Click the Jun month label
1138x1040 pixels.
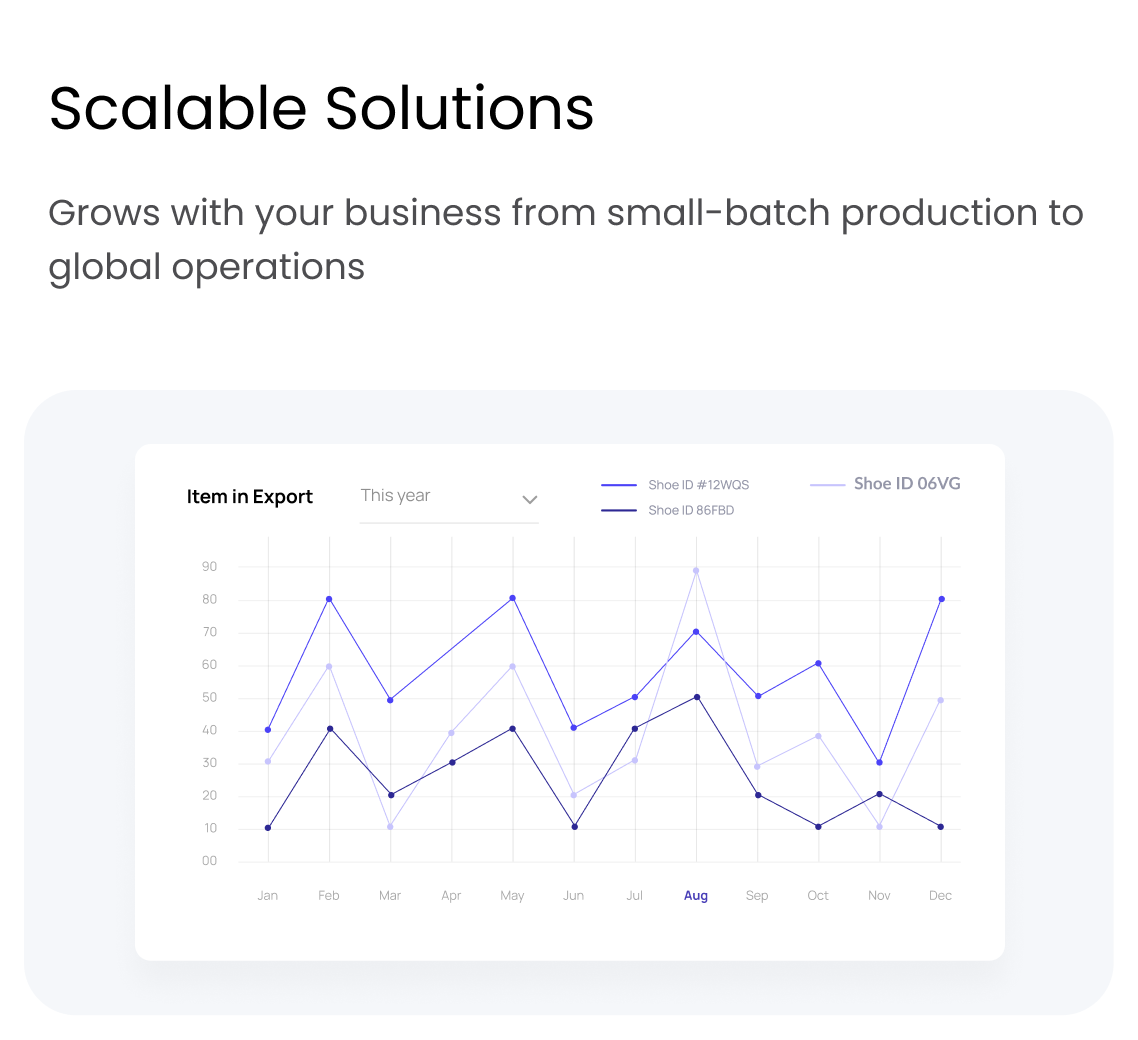(x=573, y=896)
